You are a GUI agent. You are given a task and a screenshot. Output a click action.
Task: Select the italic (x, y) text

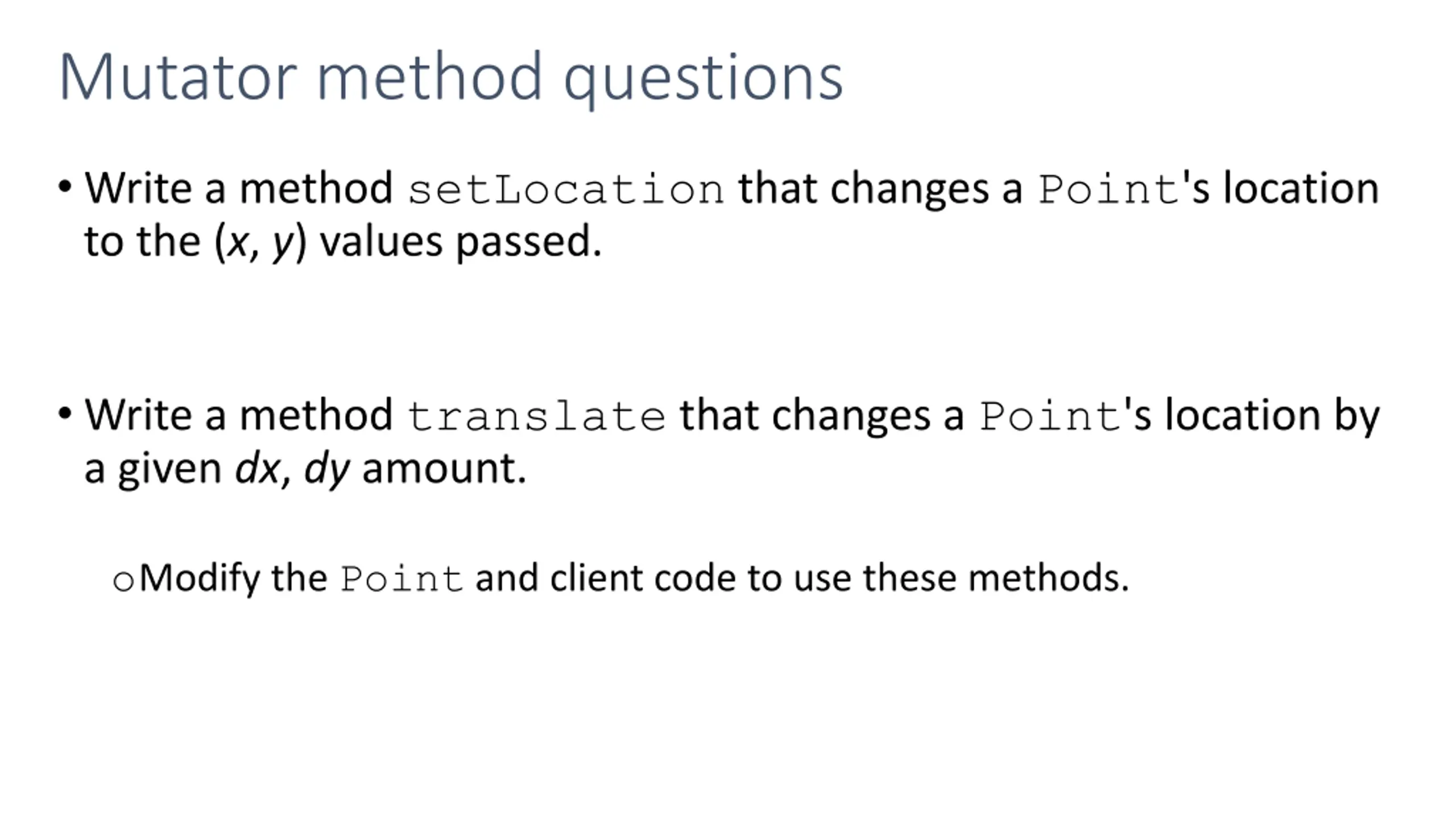pos(260,242)
